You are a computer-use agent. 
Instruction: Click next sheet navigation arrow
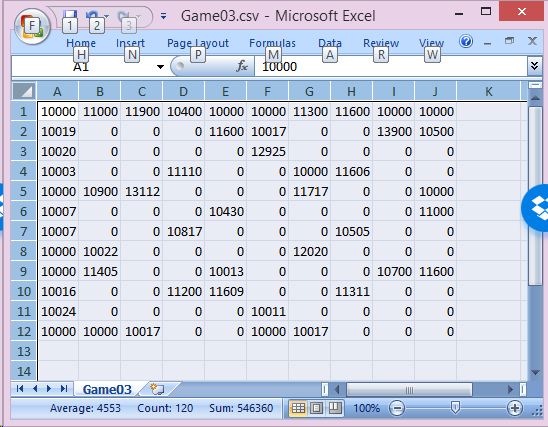click(x=49, y=389)
